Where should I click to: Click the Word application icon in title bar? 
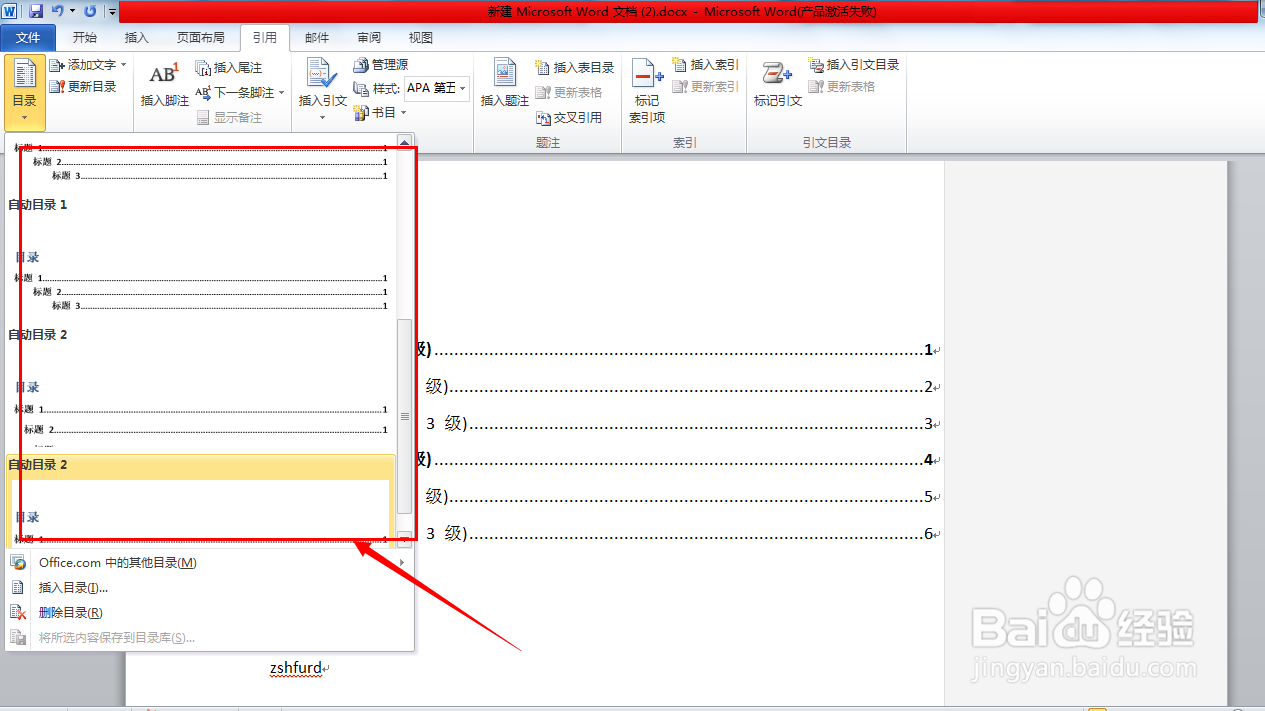pyautogui.click(x=11, y=11)
